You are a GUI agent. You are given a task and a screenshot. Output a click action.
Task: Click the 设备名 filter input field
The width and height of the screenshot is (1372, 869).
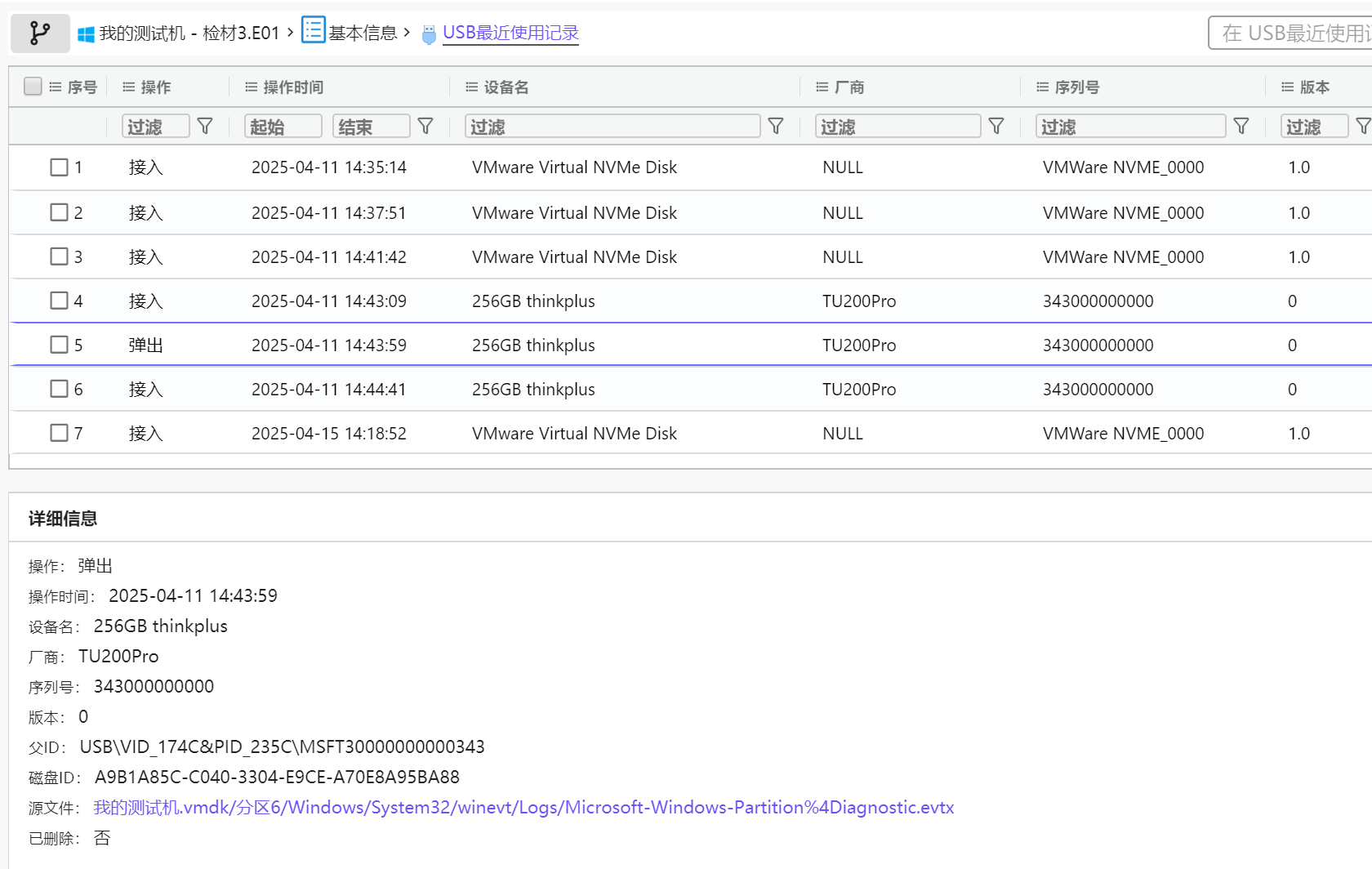[x=612, y=126]
